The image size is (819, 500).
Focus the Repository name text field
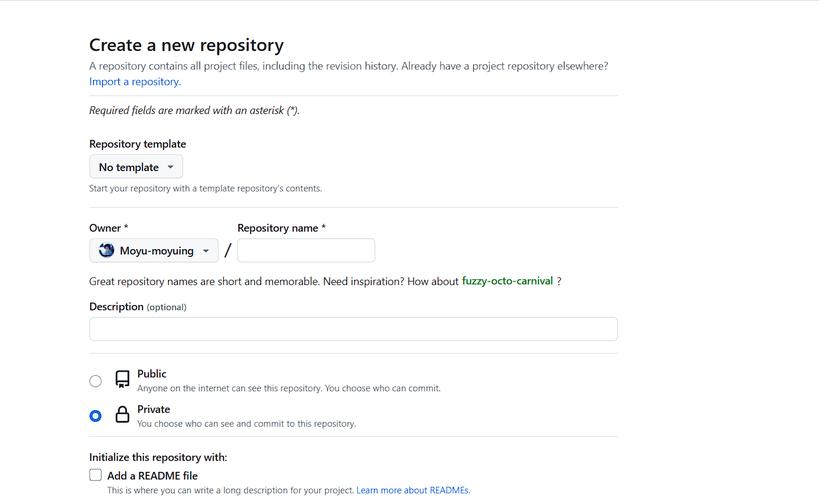pos(306,250)
